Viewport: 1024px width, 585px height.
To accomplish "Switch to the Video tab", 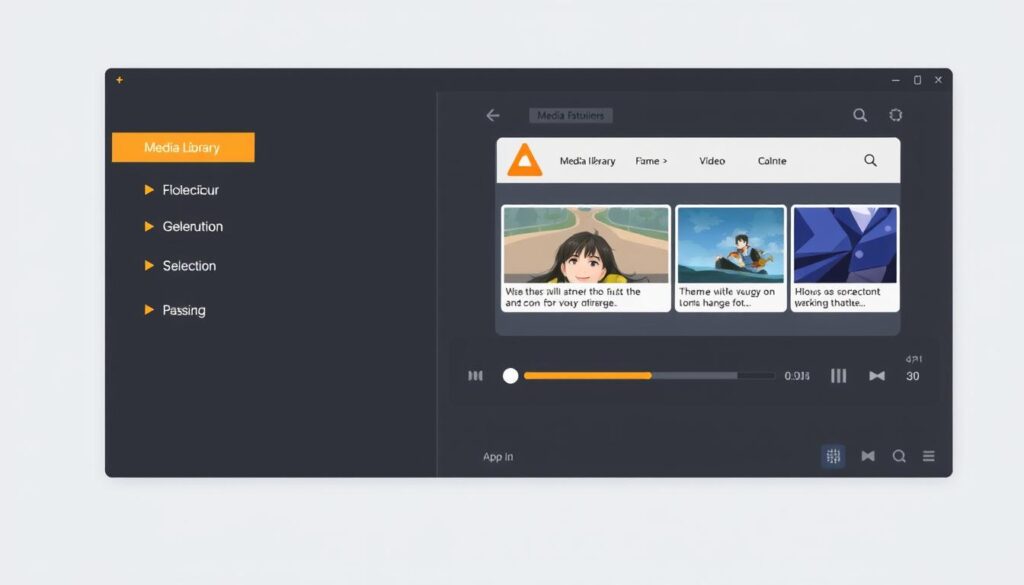I will pyautogui.click(x=712, y=161).
